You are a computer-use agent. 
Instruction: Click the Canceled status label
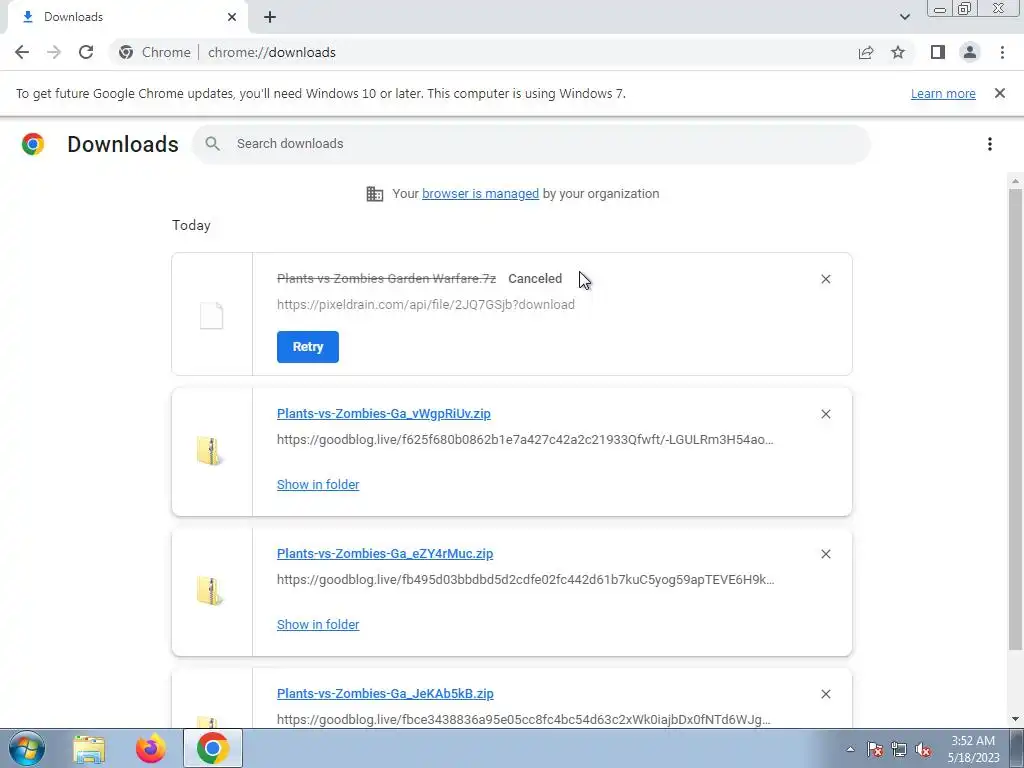(535, 279)
